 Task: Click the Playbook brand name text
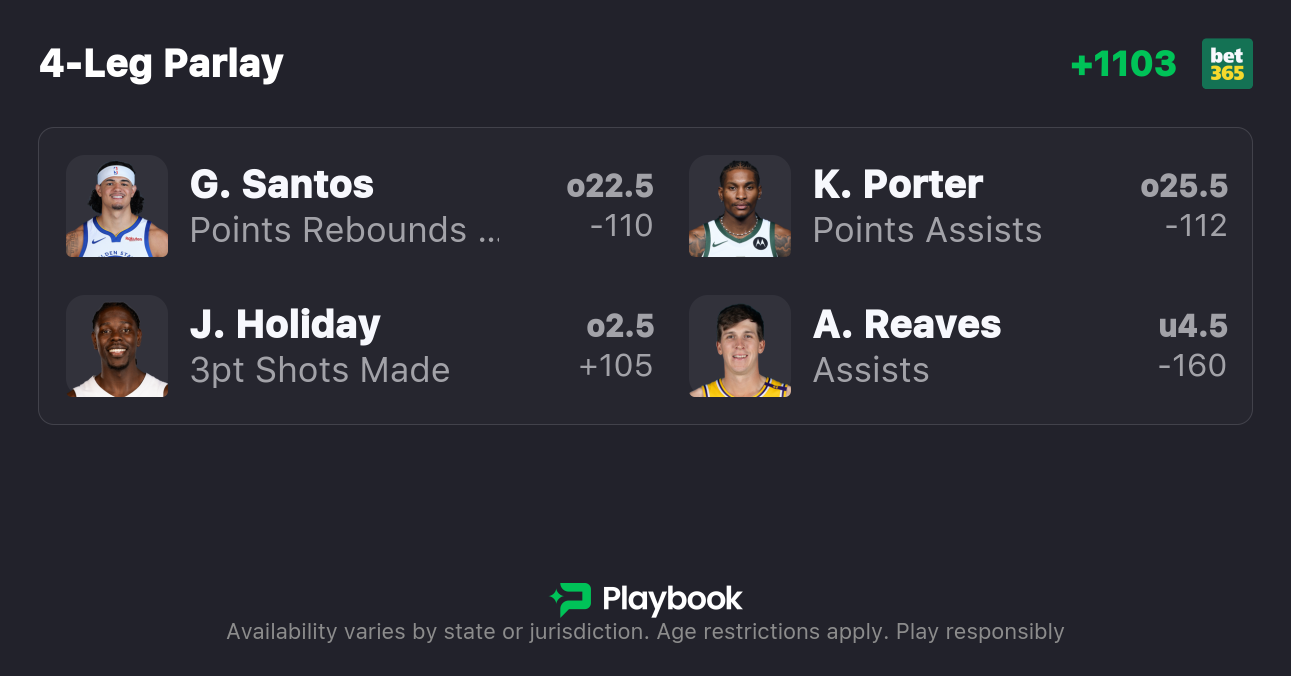click(672, 600)
